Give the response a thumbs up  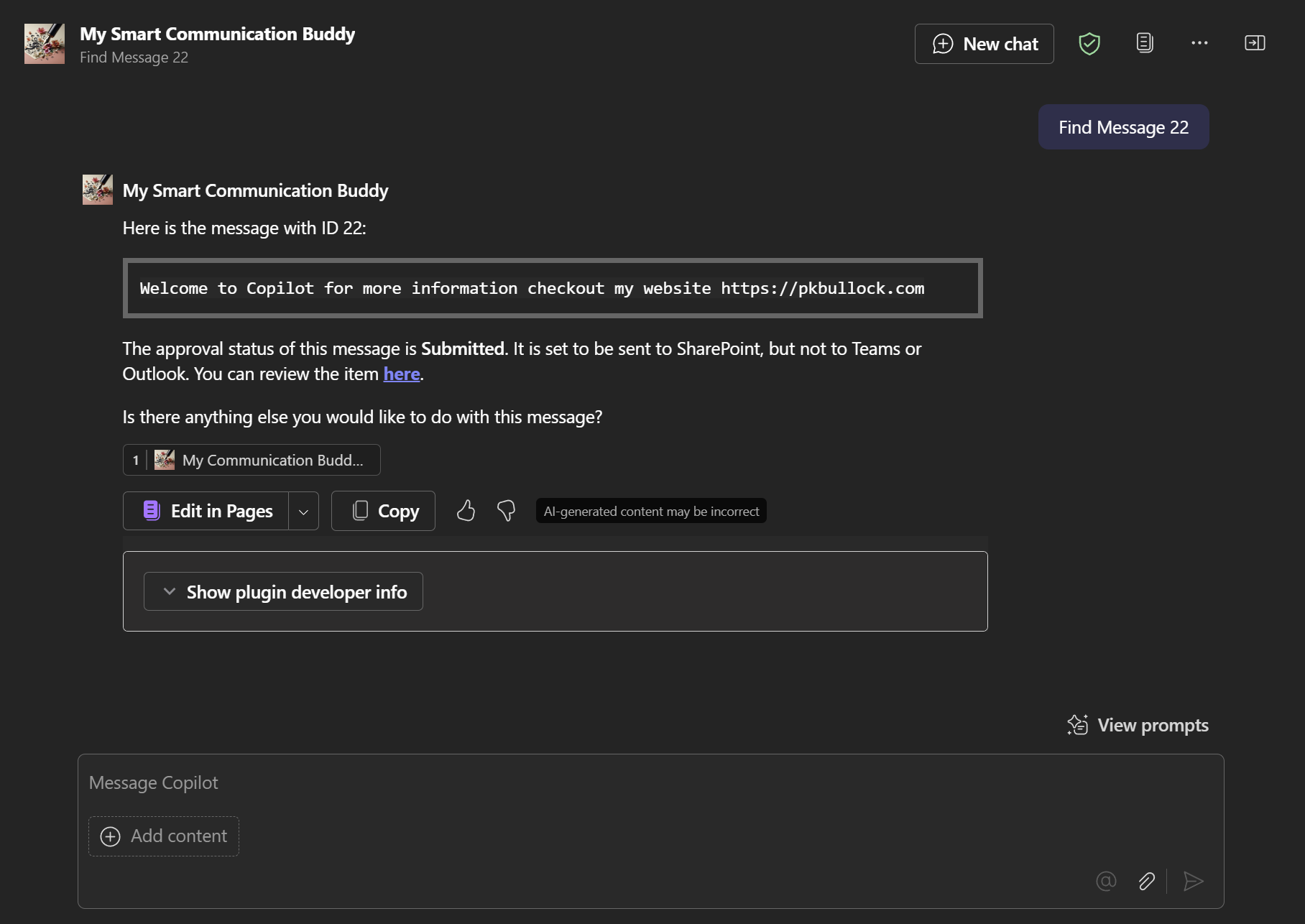(466, 511)
